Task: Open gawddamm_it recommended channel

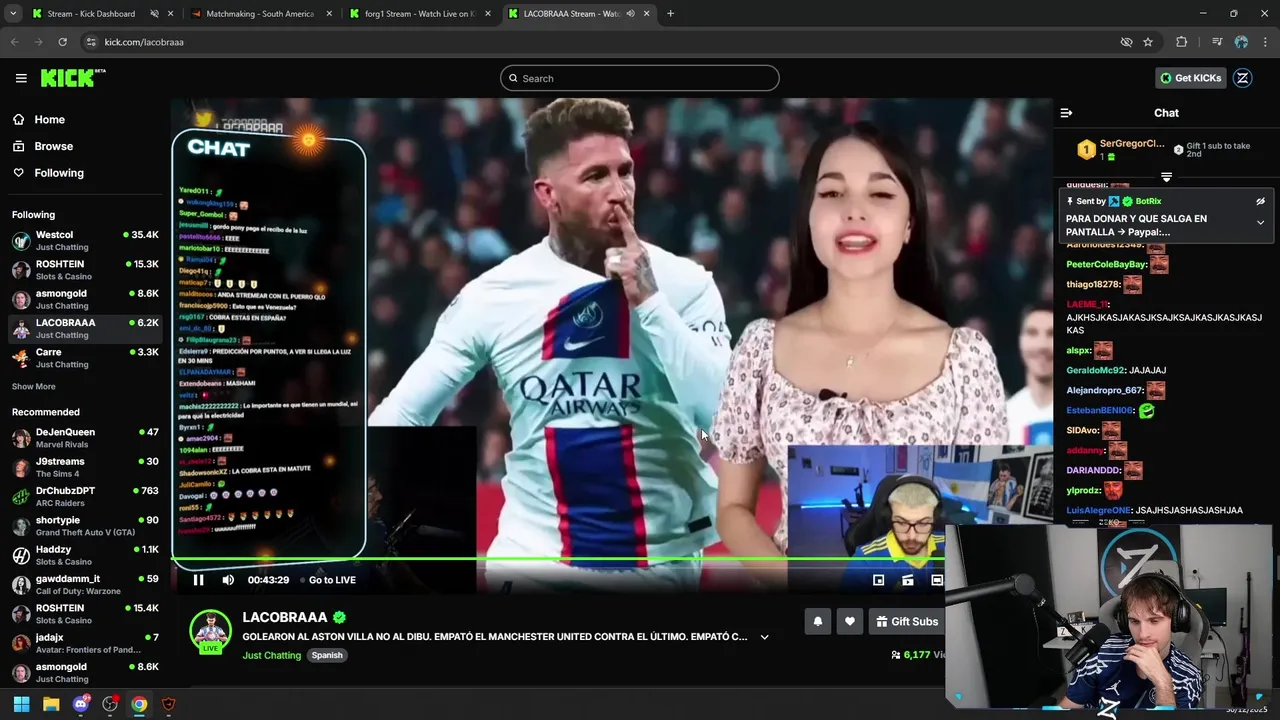Action: point(85,584)
